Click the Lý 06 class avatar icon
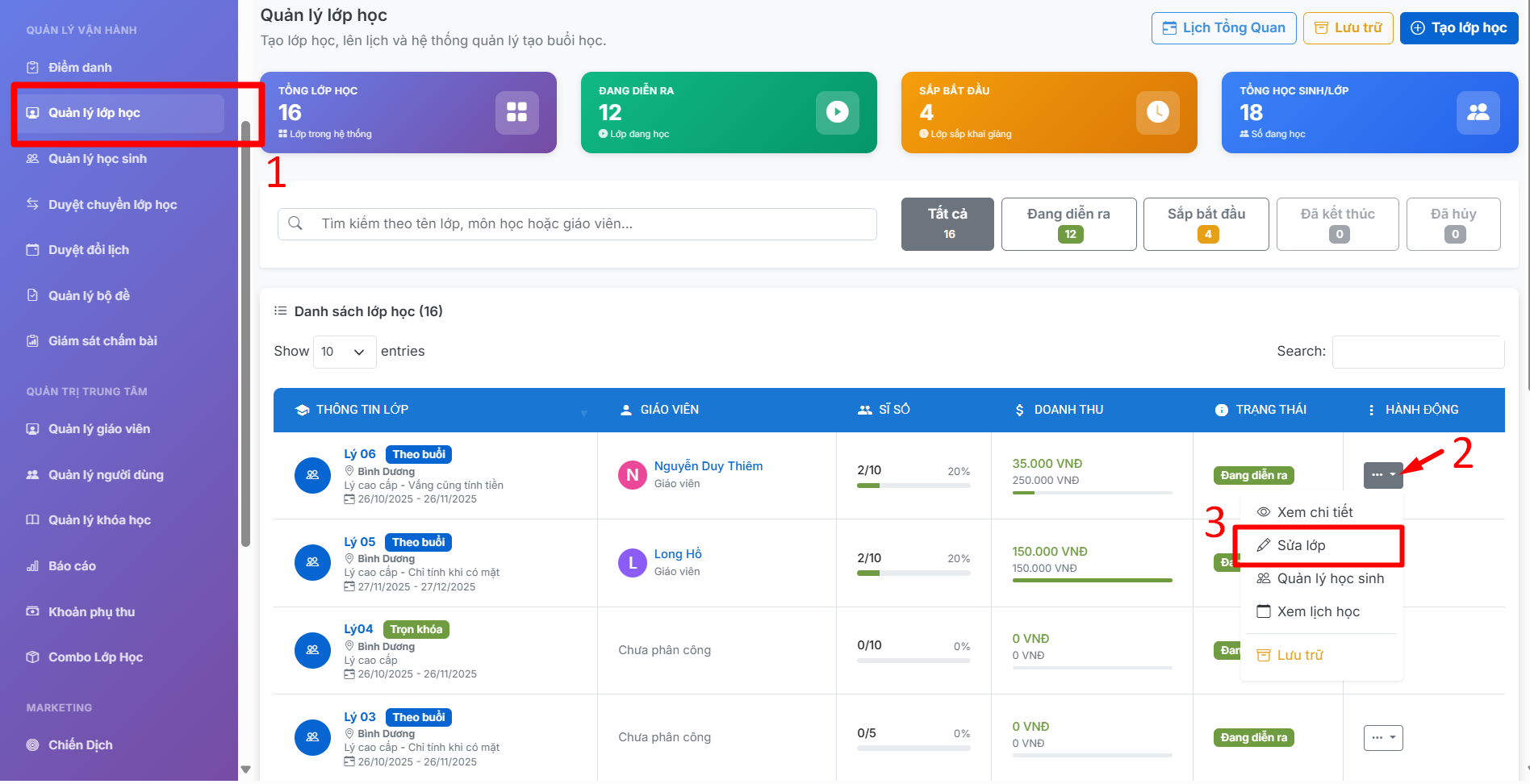The width and height of the screenshot is (1530, 784). point(312,475)
